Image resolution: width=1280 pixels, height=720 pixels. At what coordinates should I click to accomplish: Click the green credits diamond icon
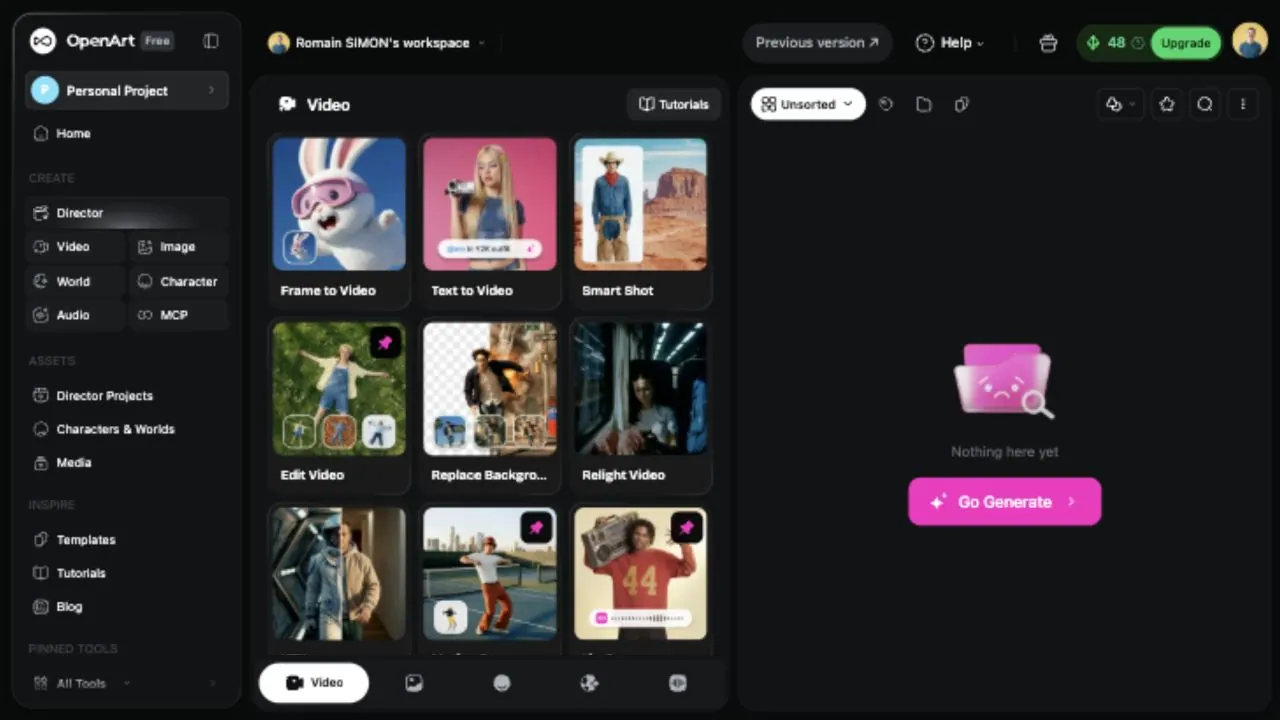click(1093, 43)
